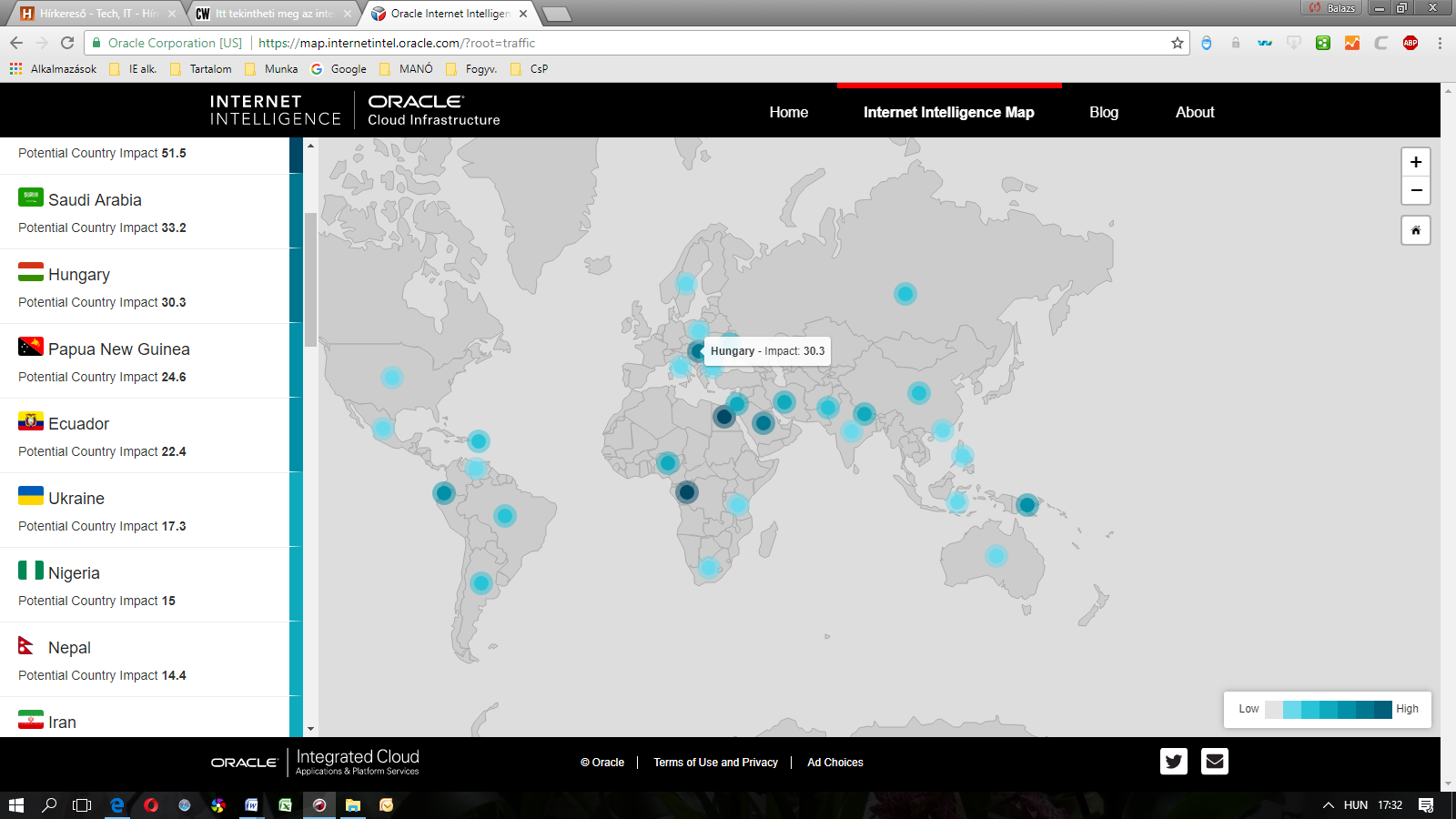Select Nepal in the country list
This screenshot has width=1456, height=819.
pyautogui.click(x=145, y=660)
